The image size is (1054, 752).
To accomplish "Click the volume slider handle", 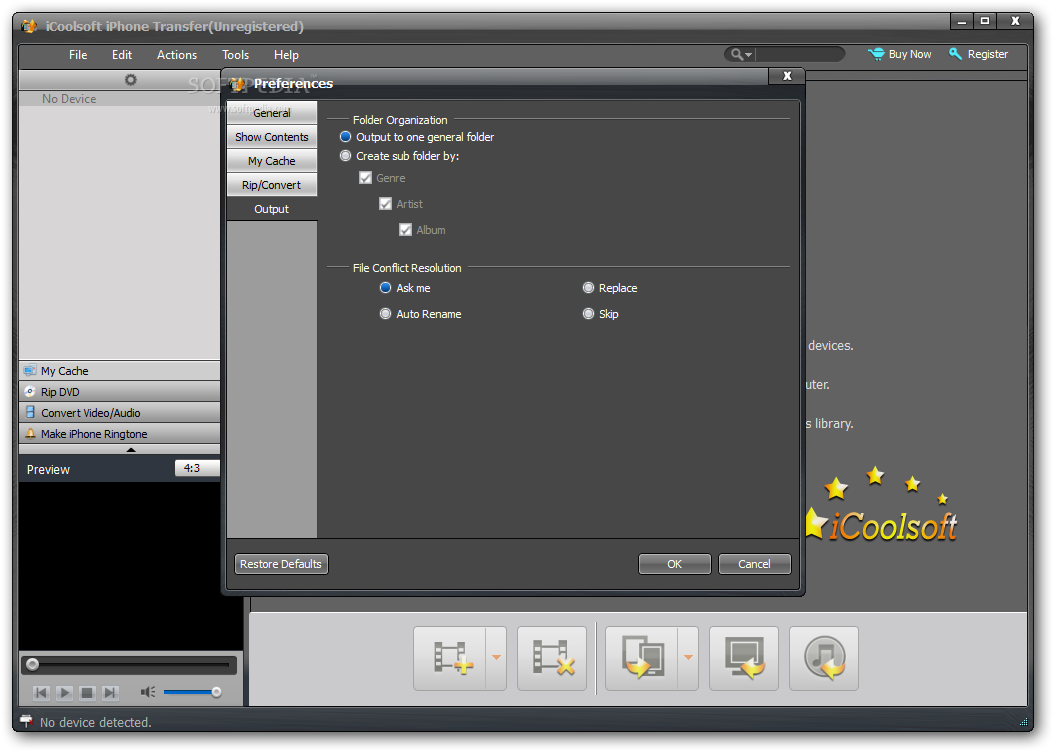I will click(x=216, y=692).
